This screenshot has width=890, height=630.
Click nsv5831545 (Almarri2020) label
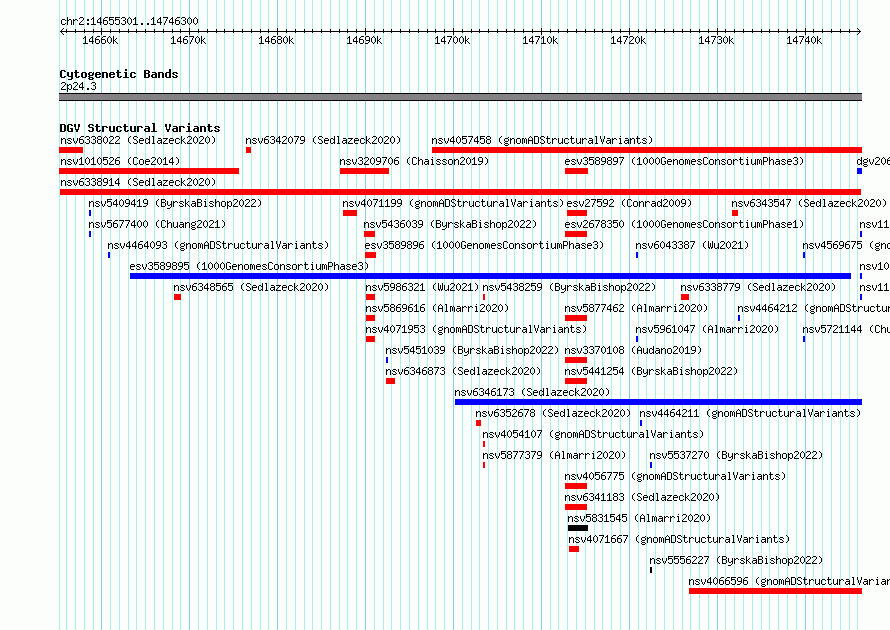(x=639, y=518)
